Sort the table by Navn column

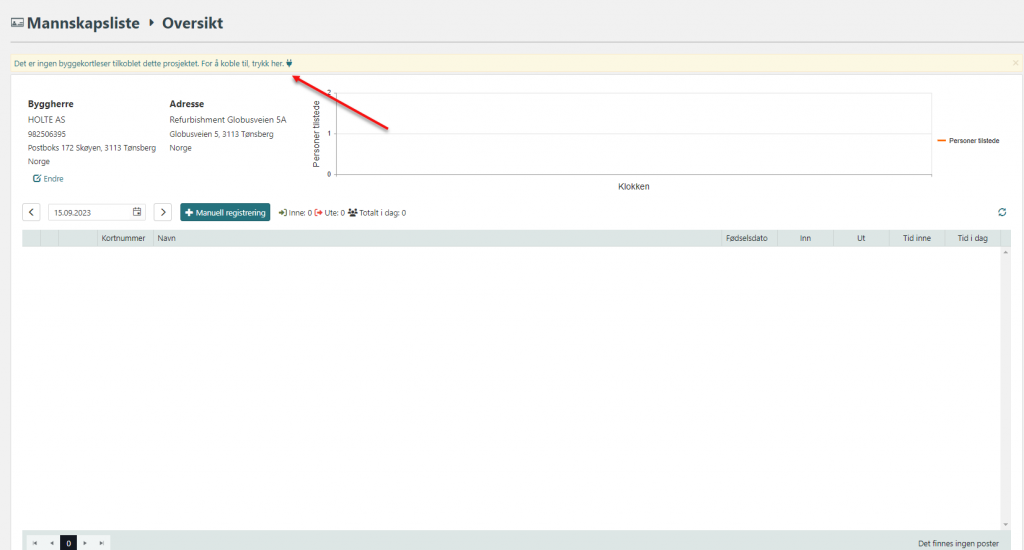tap(167, 239)
